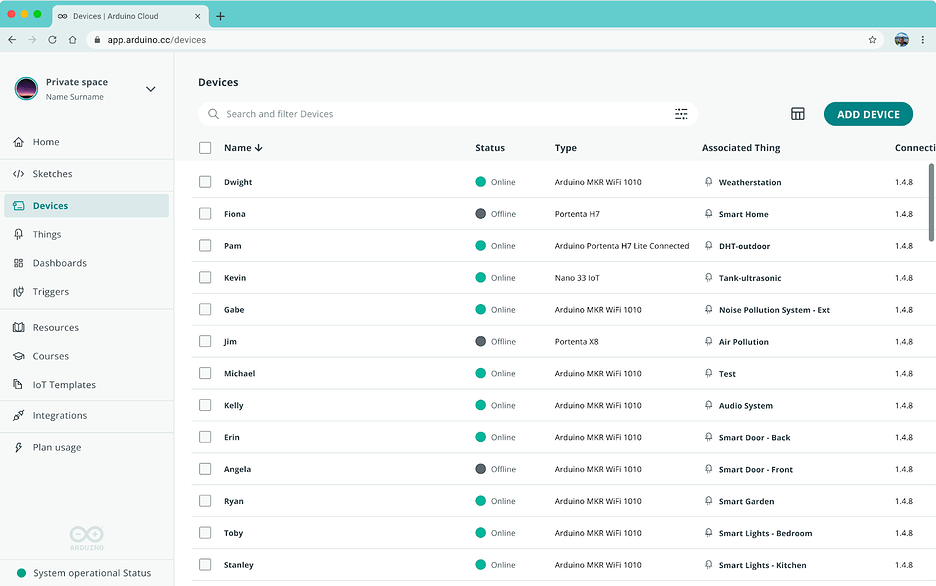Select Home in the sidebar menu

pyautogui.click(x=45, y=141)
